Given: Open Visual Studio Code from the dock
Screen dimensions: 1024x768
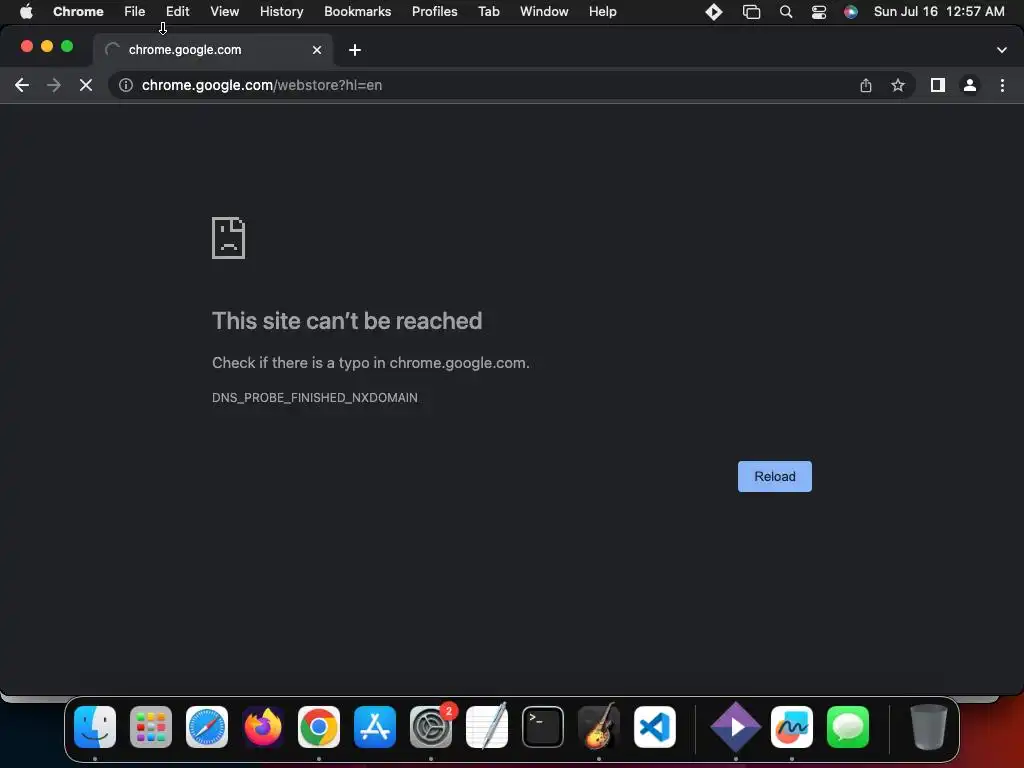Looking at the screenshot, I should (x=655, y=727).
